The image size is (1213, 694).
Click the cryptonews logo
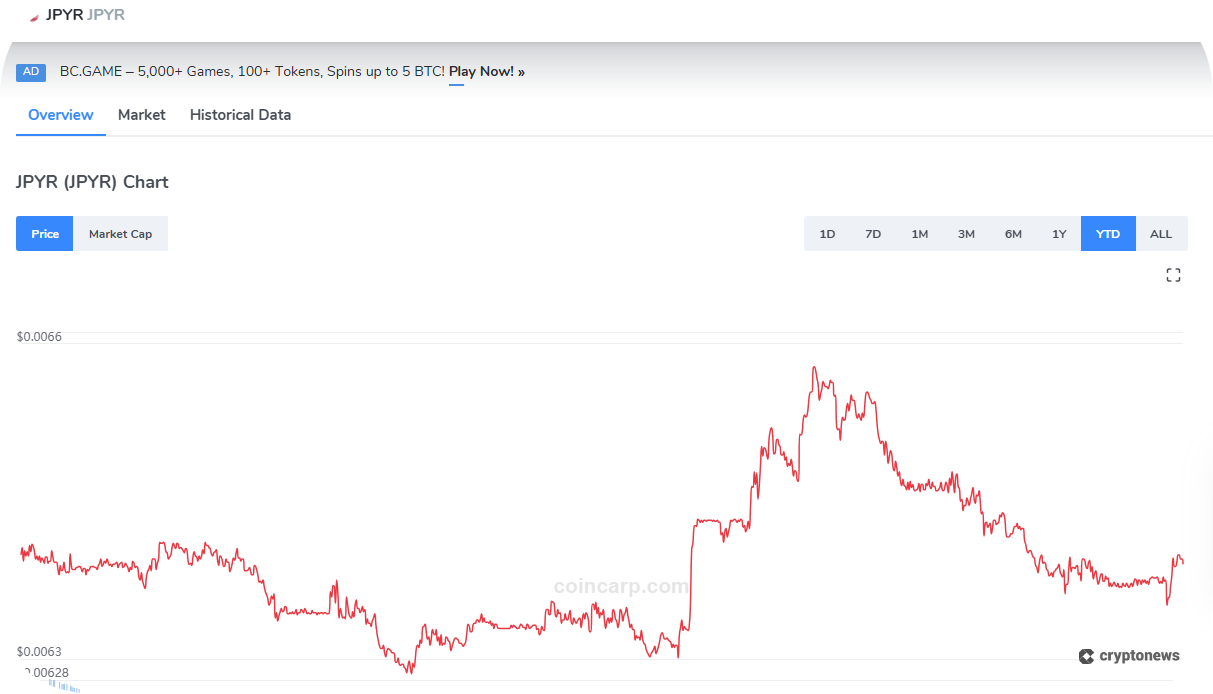coord(1129,656)
